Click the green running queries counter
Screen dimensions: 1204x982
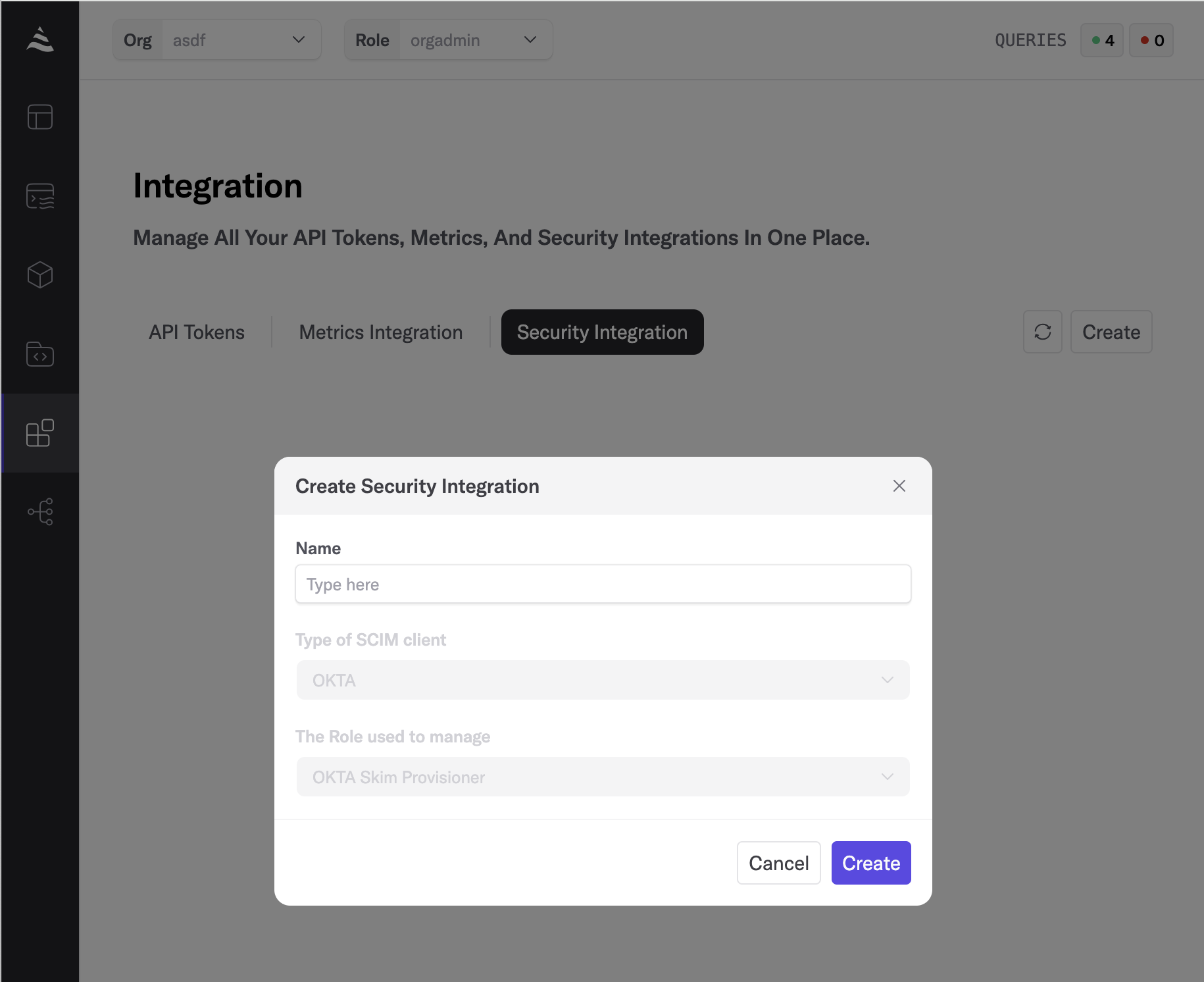point(1102,41)
